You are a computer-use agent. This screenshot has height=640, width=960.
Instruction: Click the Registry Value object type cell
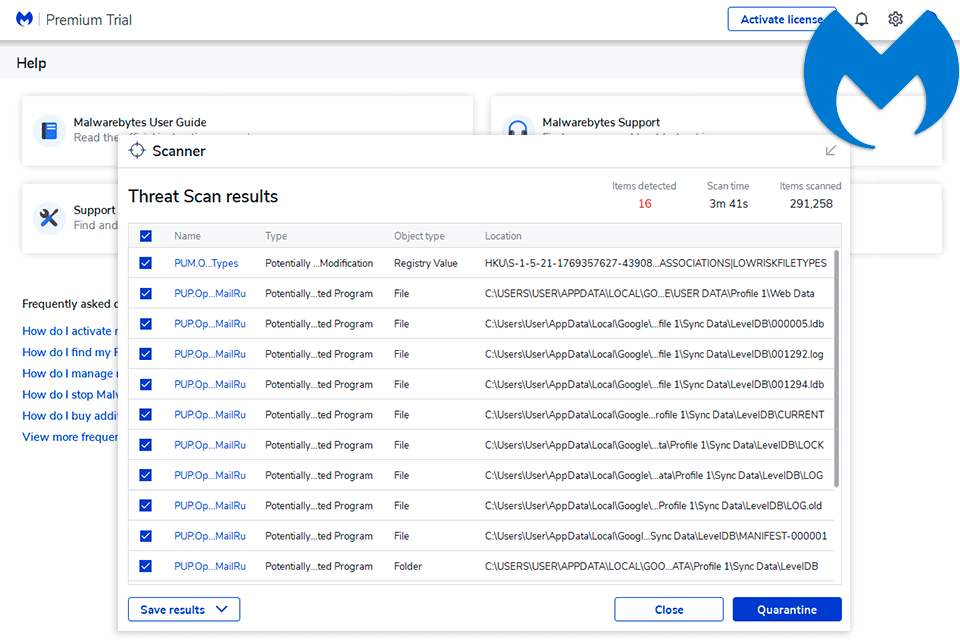pyautogui.click(x=426, y=263)
